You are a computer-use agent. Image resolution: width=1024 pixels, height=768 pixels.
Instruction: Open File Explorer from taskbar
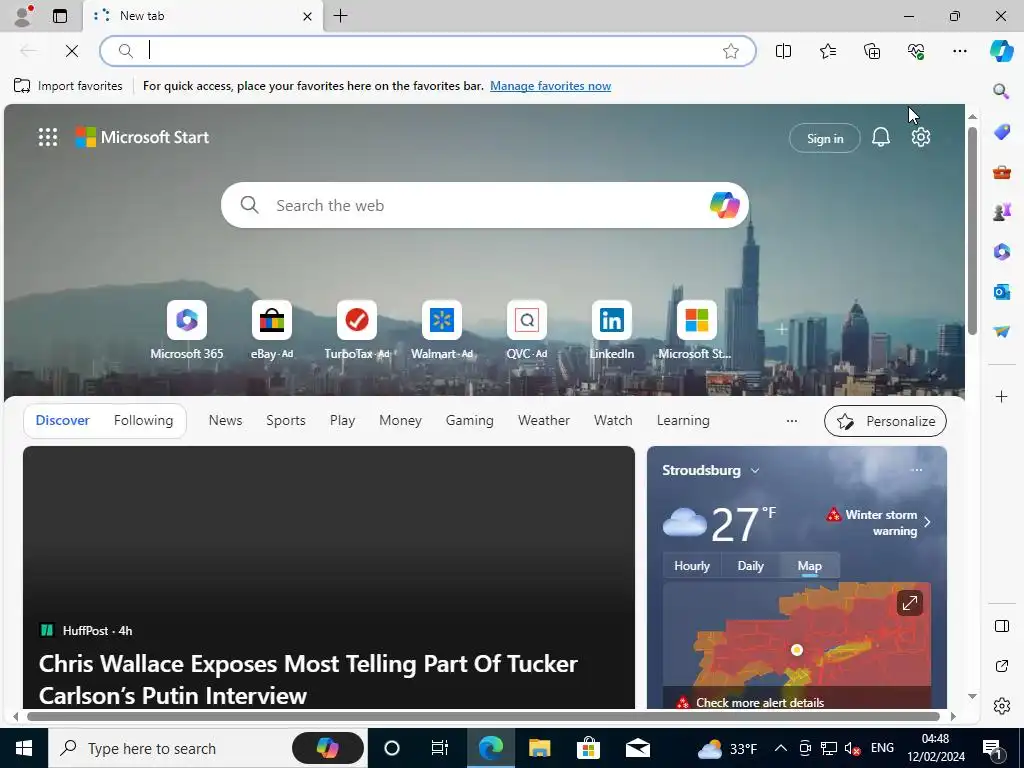tap(539, 748)
